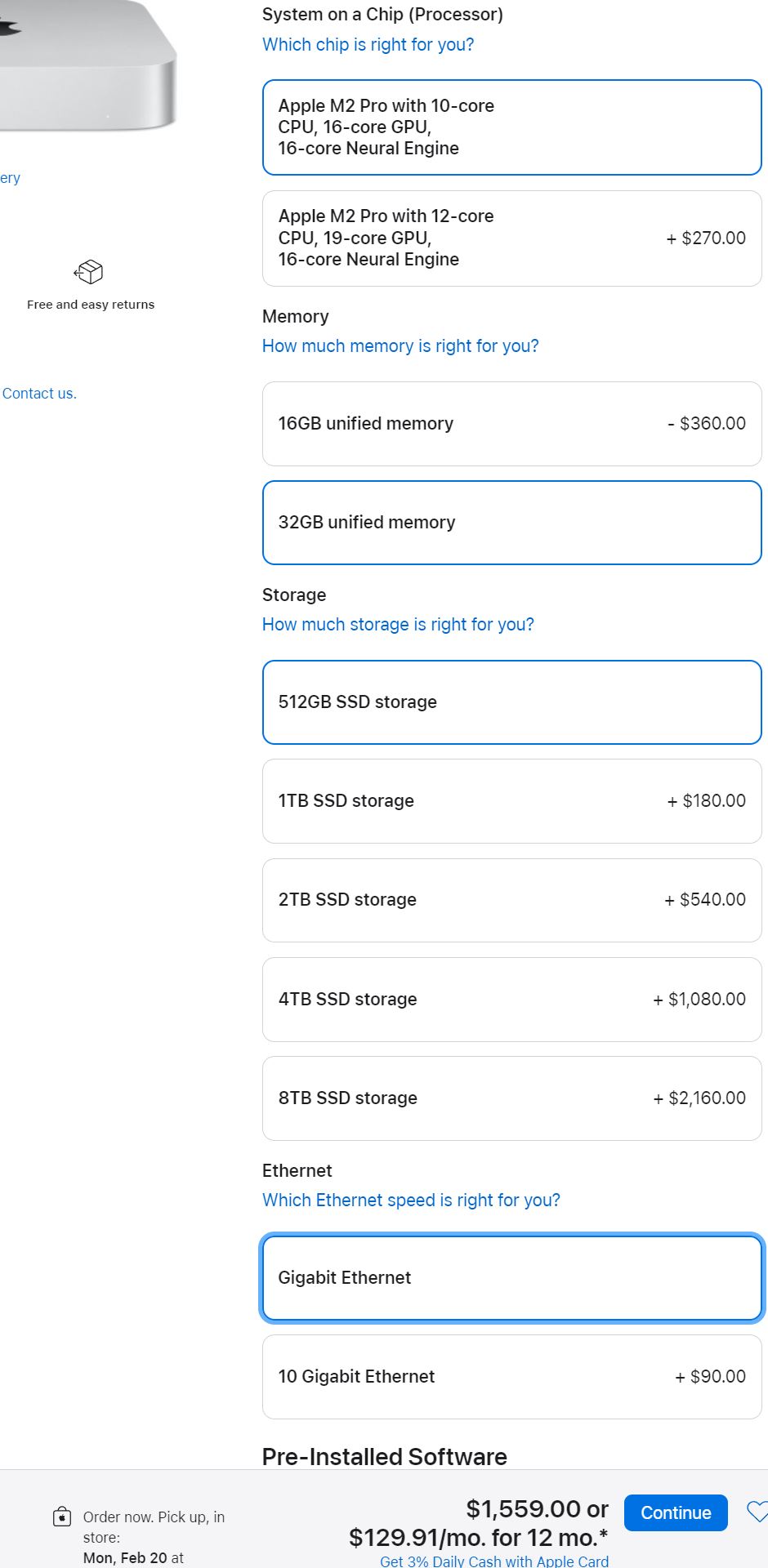
Task: Choose 2TB SSD storage
Action: (x=511, y=900)
